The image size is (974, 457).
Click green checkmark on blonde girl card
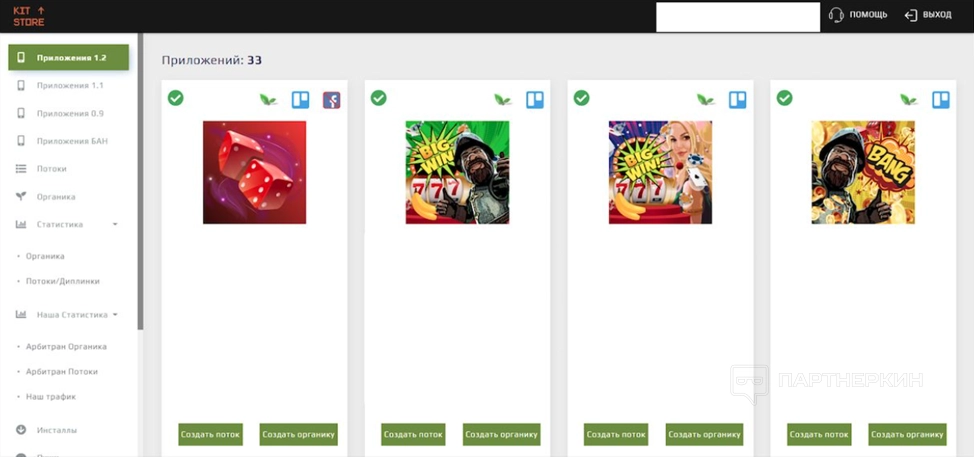(x=581, y=97)
